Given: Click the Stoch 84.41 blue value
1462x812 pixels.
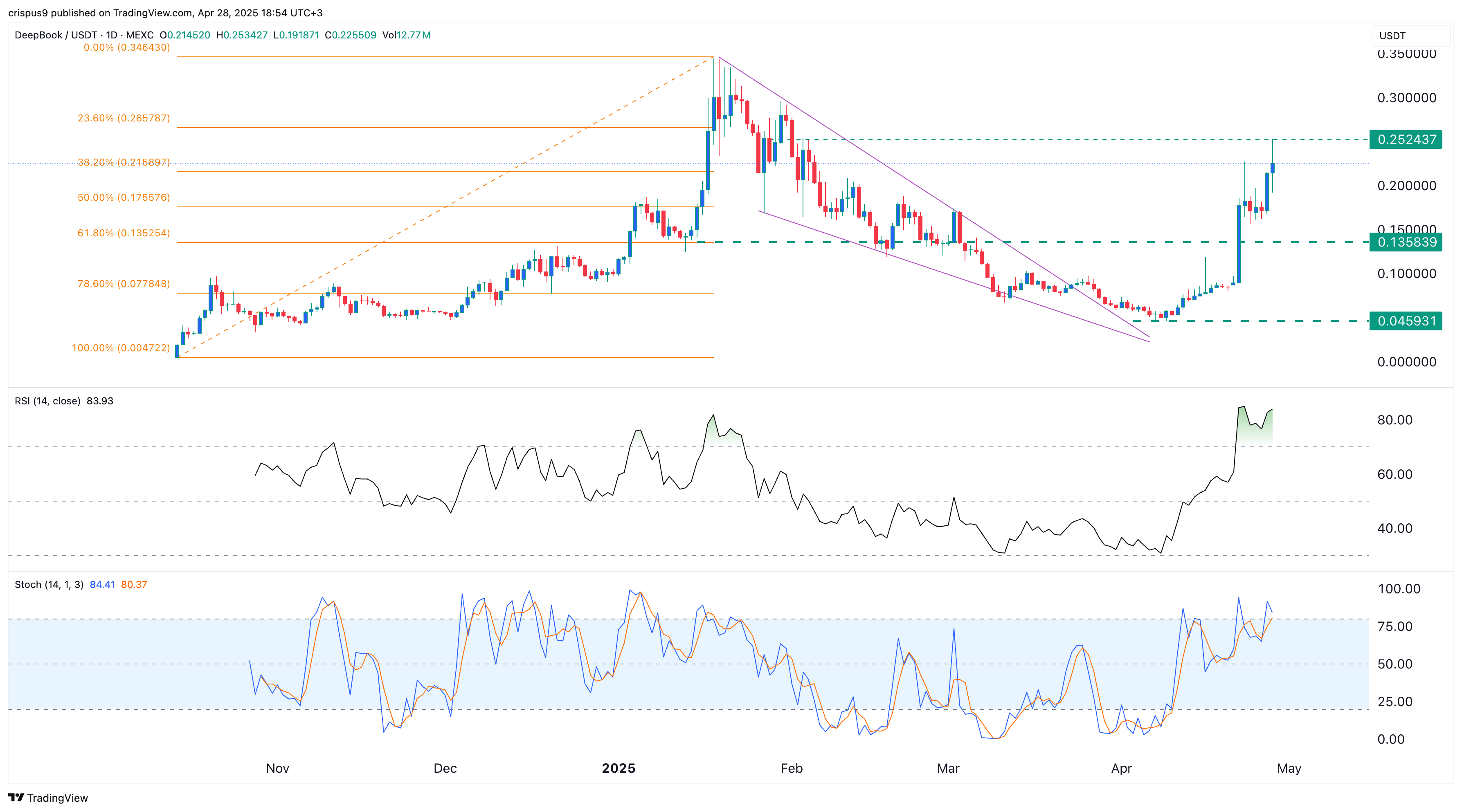Looking at the screenshot, I should [x=102, y=584].
